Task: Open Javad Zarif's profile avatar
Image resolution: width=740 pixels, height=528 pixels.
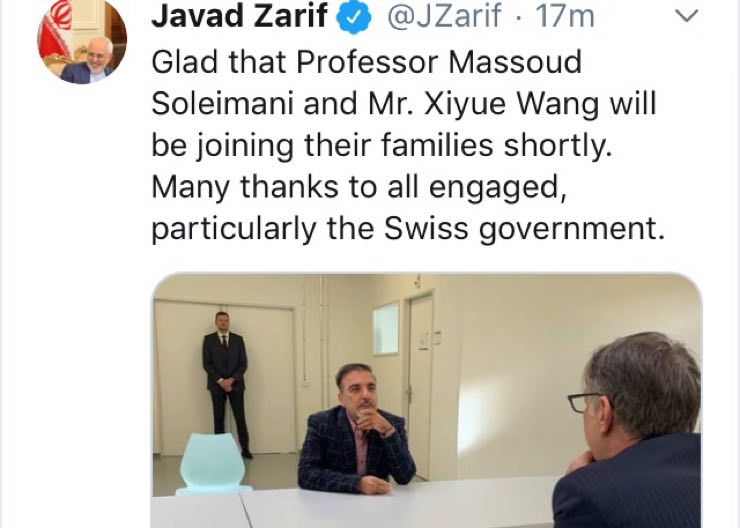Action: click(x=82, y=40)
